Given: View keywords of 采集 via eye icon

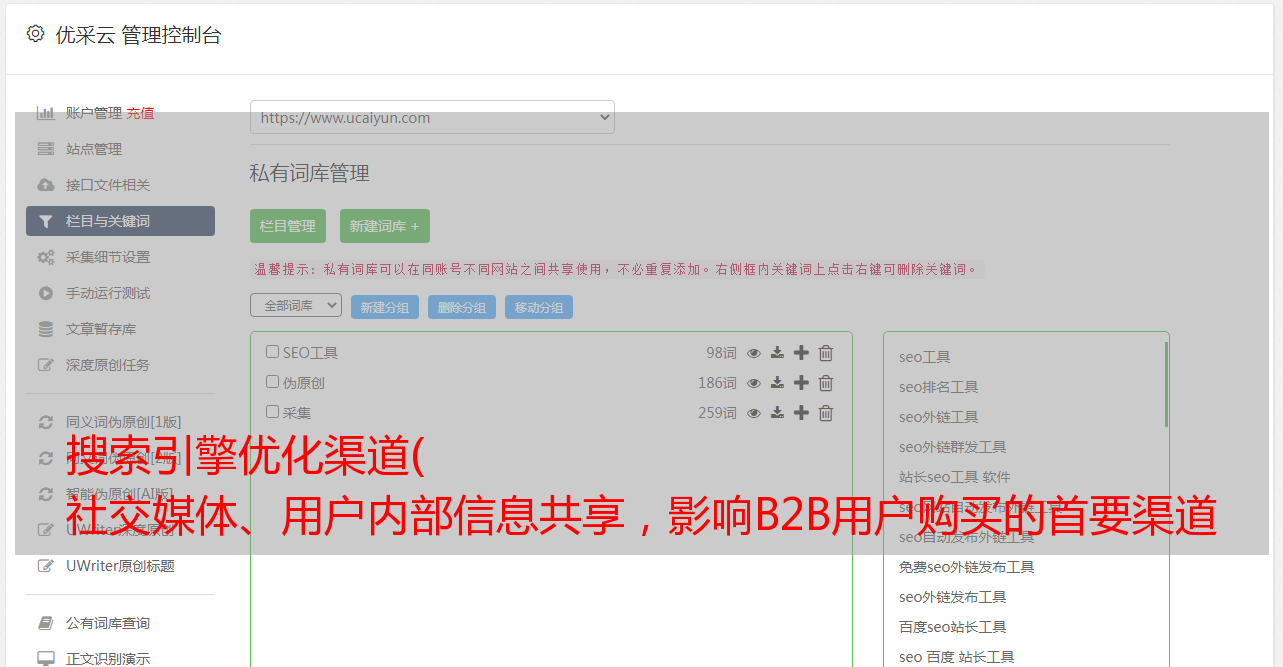Looking at the screenshot, I should [x=754, y=413].
